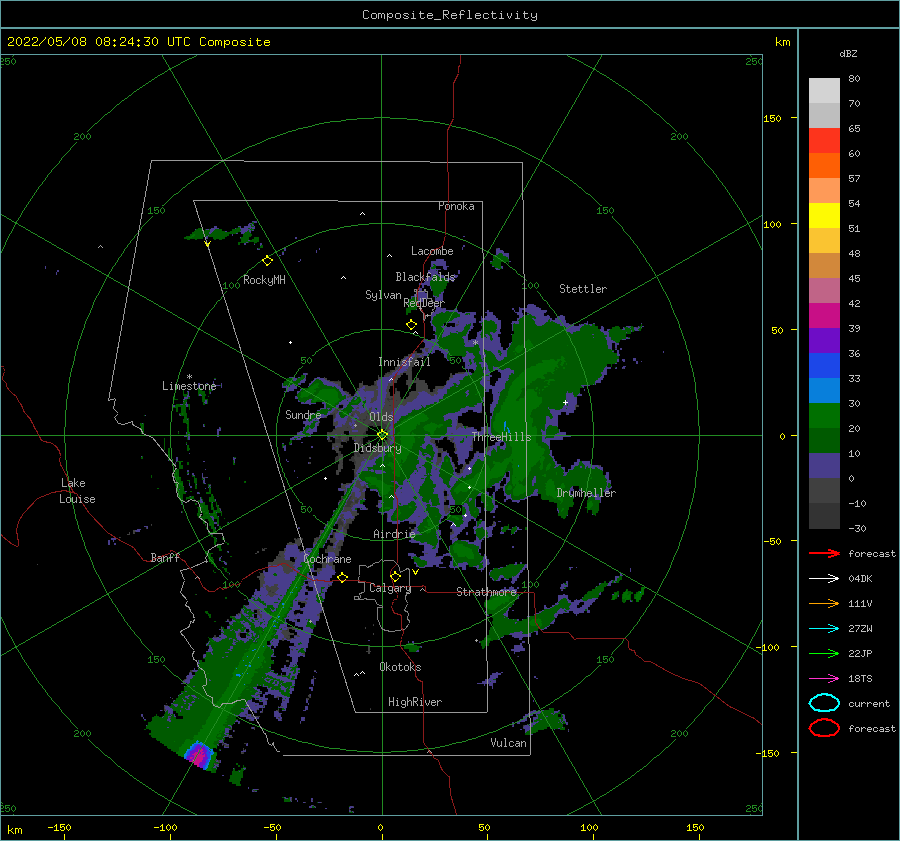Select the yellow radar-site diamond at map center
The width and height of the screenshot is (900, 841).
[x=382, y=435]
